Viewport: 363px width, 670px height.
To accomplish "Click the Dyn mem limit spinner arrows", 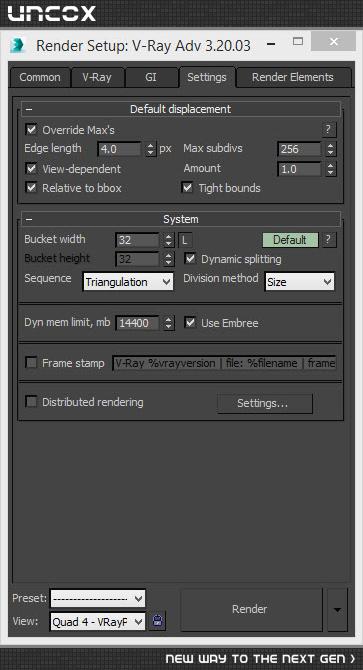I will 169,323.
